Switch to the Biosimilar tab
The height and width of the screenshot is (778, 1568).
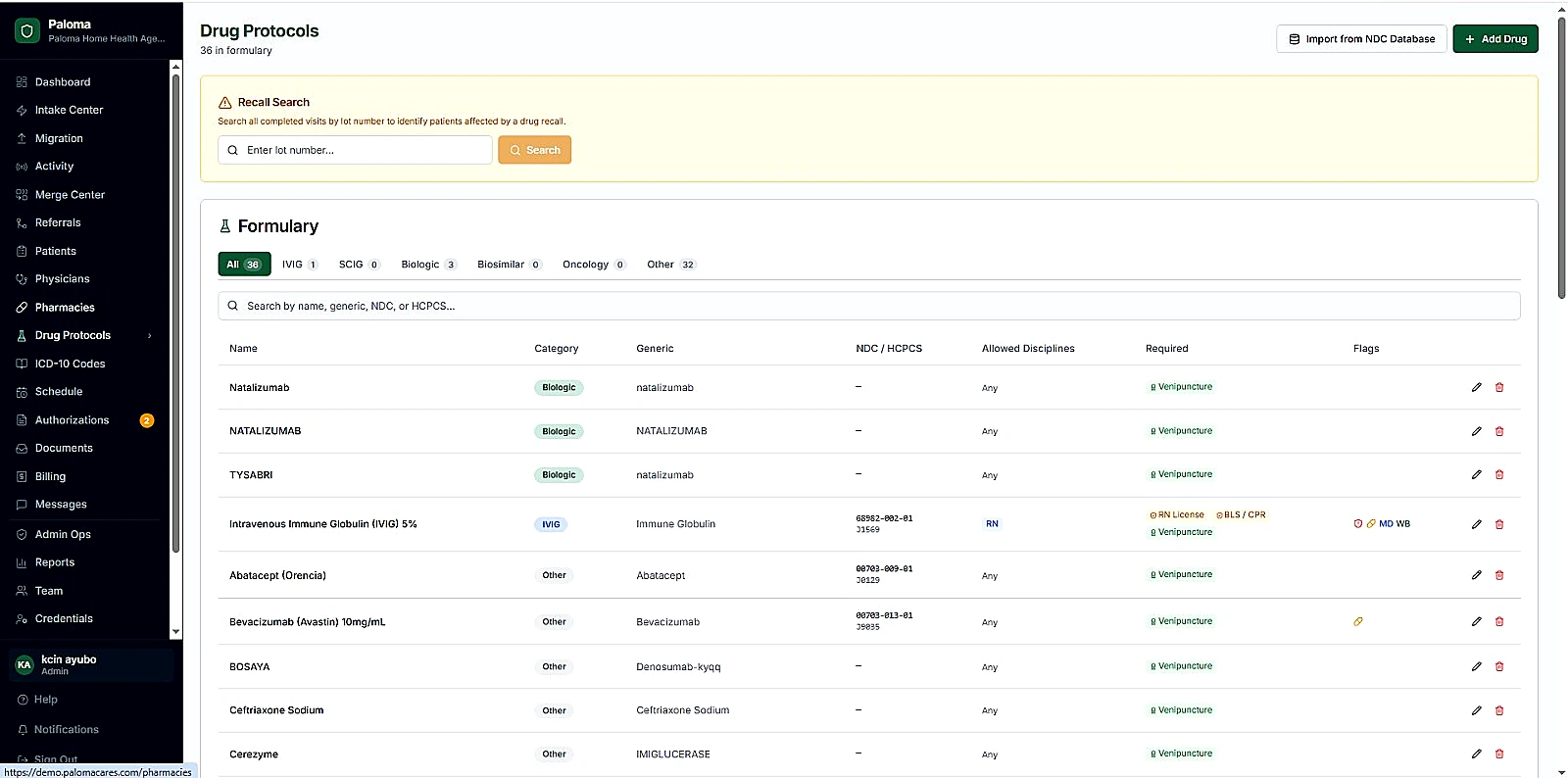tap(510, 265)
